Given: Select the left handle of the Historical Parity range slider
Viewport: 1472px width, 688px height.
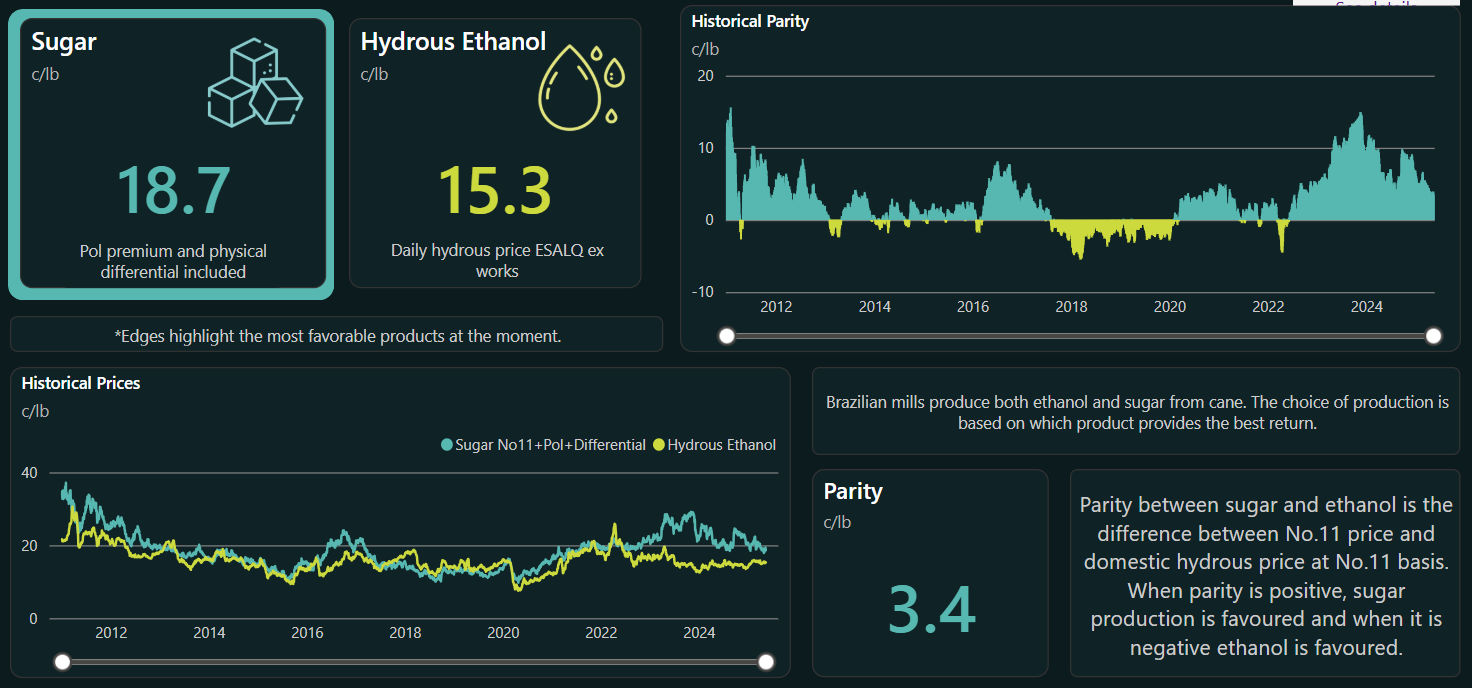Looking at the screenshot, I should pyautogui.click(x=727, y=336).
